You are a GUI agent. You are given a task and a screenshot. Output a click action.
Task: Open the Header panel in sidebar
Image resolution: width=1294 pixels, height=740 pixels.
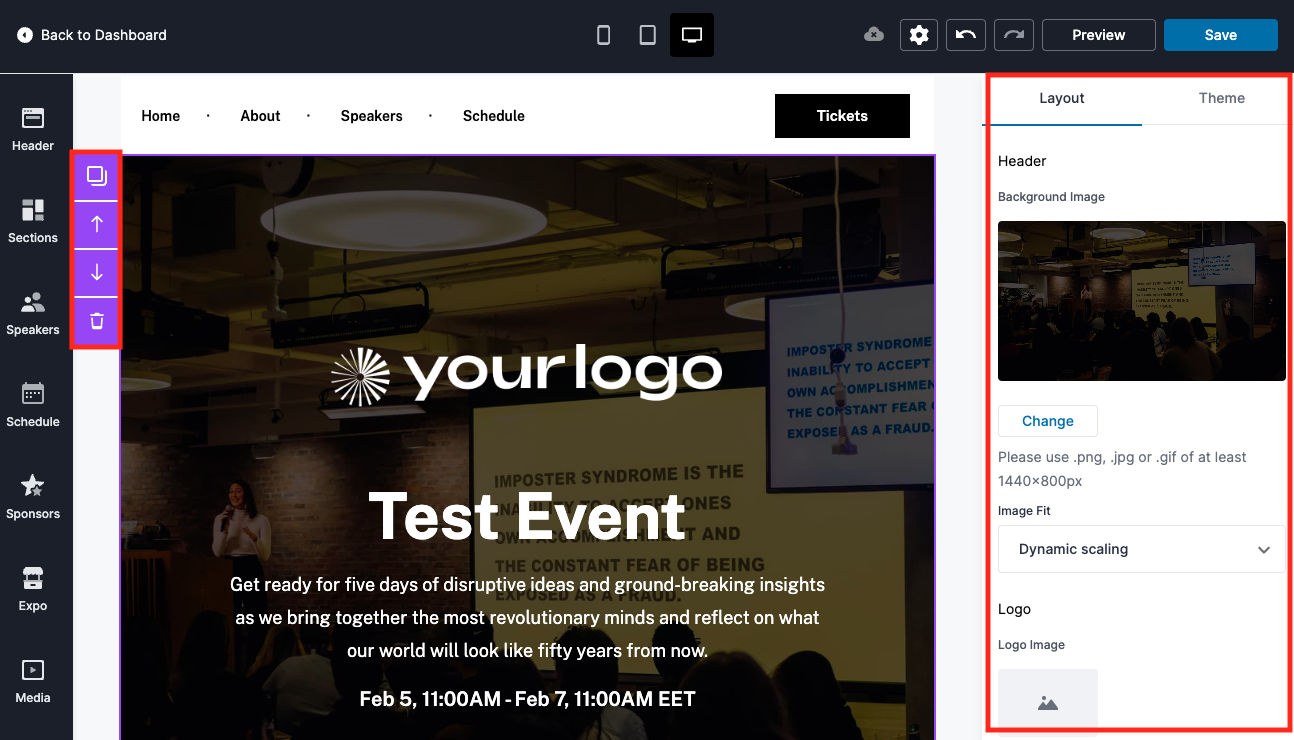point(33,129)
